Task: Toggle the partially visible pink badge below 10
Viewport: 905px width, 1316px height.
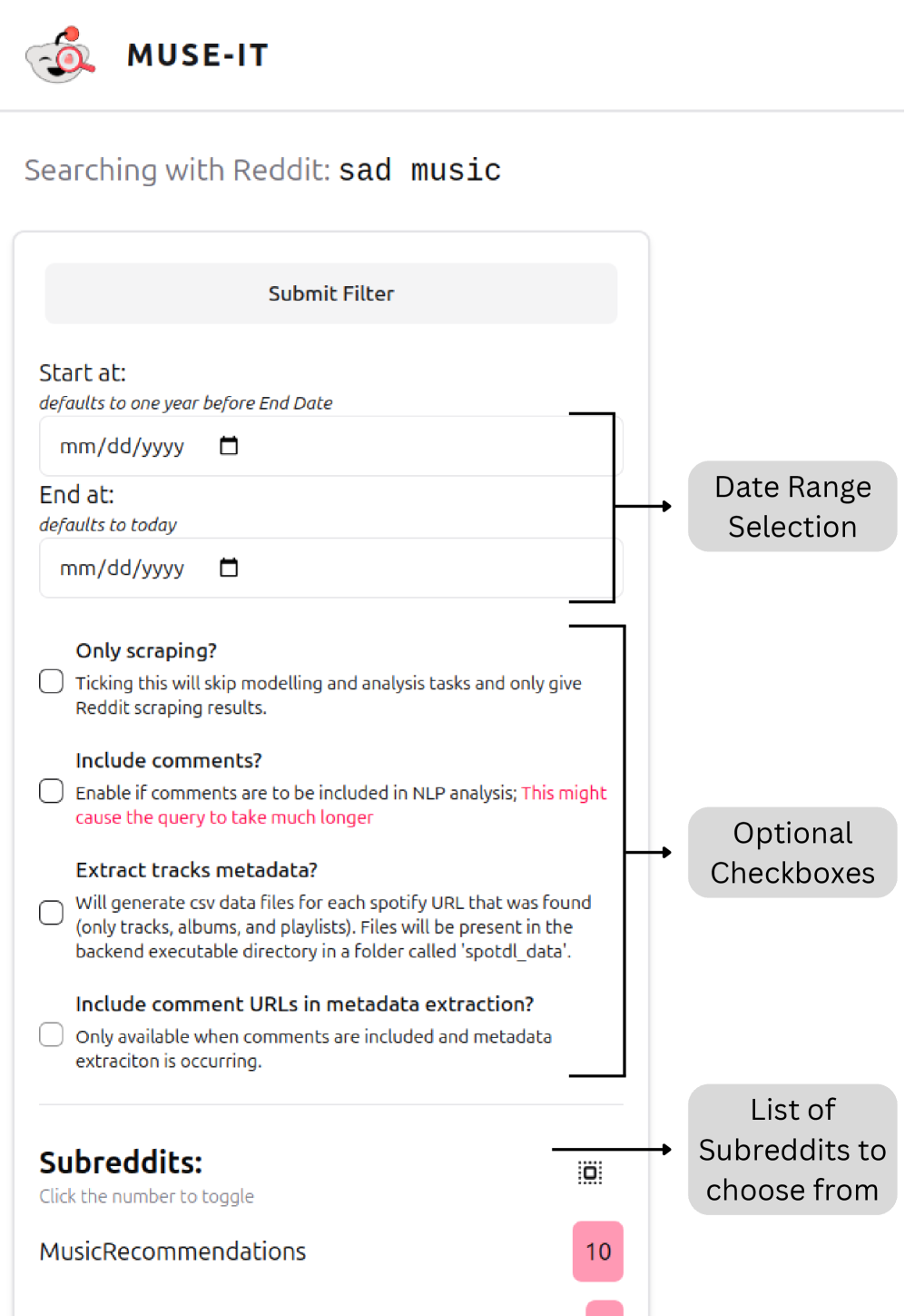Action: (x=605, y=1309)
